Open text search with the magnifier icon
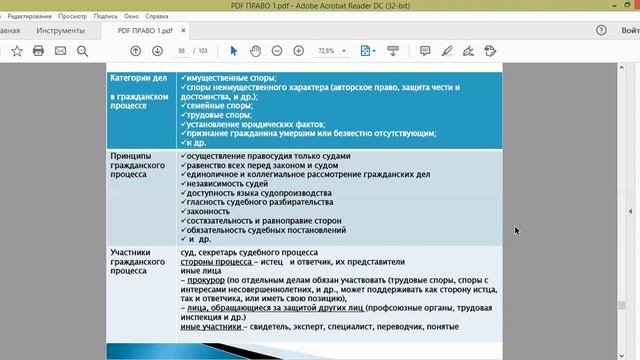The height and width of the screenshot is (360, 640). tap(82, 51)
